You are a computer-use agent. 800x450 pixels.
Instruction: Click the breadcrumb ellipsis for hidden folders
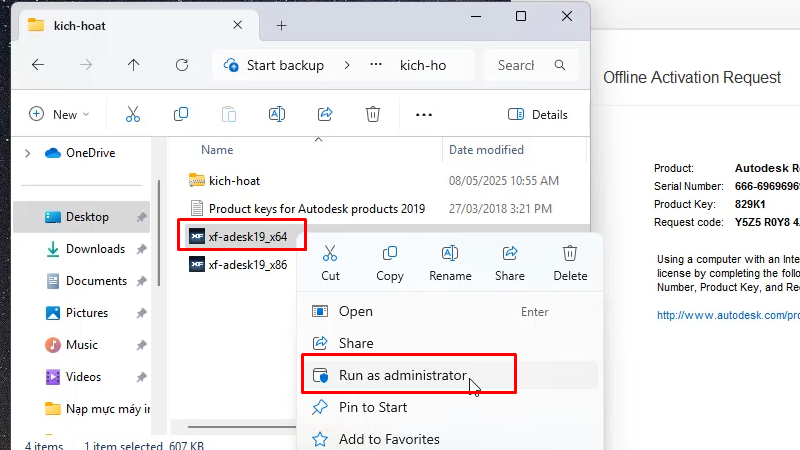(376, 65)
